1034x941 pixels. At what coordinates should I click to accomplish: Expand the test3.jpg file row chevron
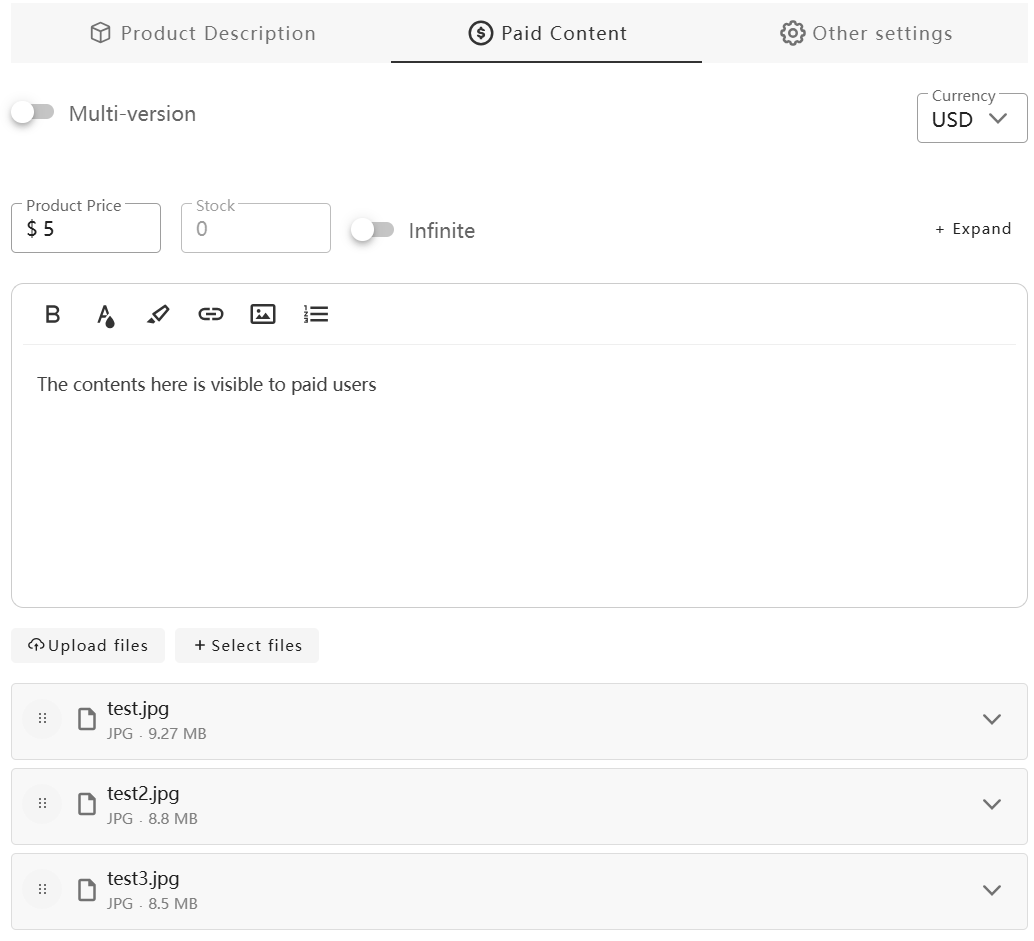pyautogui.click(x=991, y=890)
